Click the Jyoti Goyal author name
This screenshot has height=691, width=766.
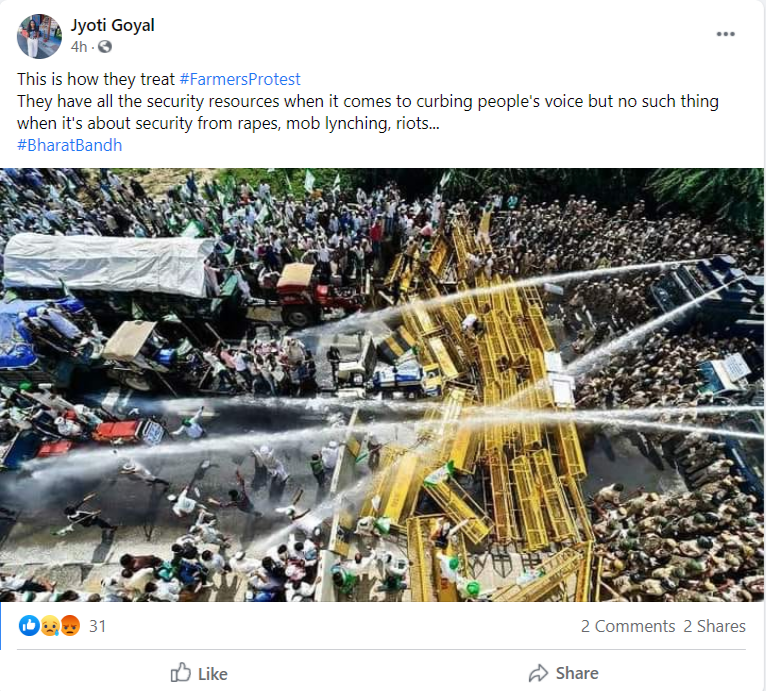point(113,25)
